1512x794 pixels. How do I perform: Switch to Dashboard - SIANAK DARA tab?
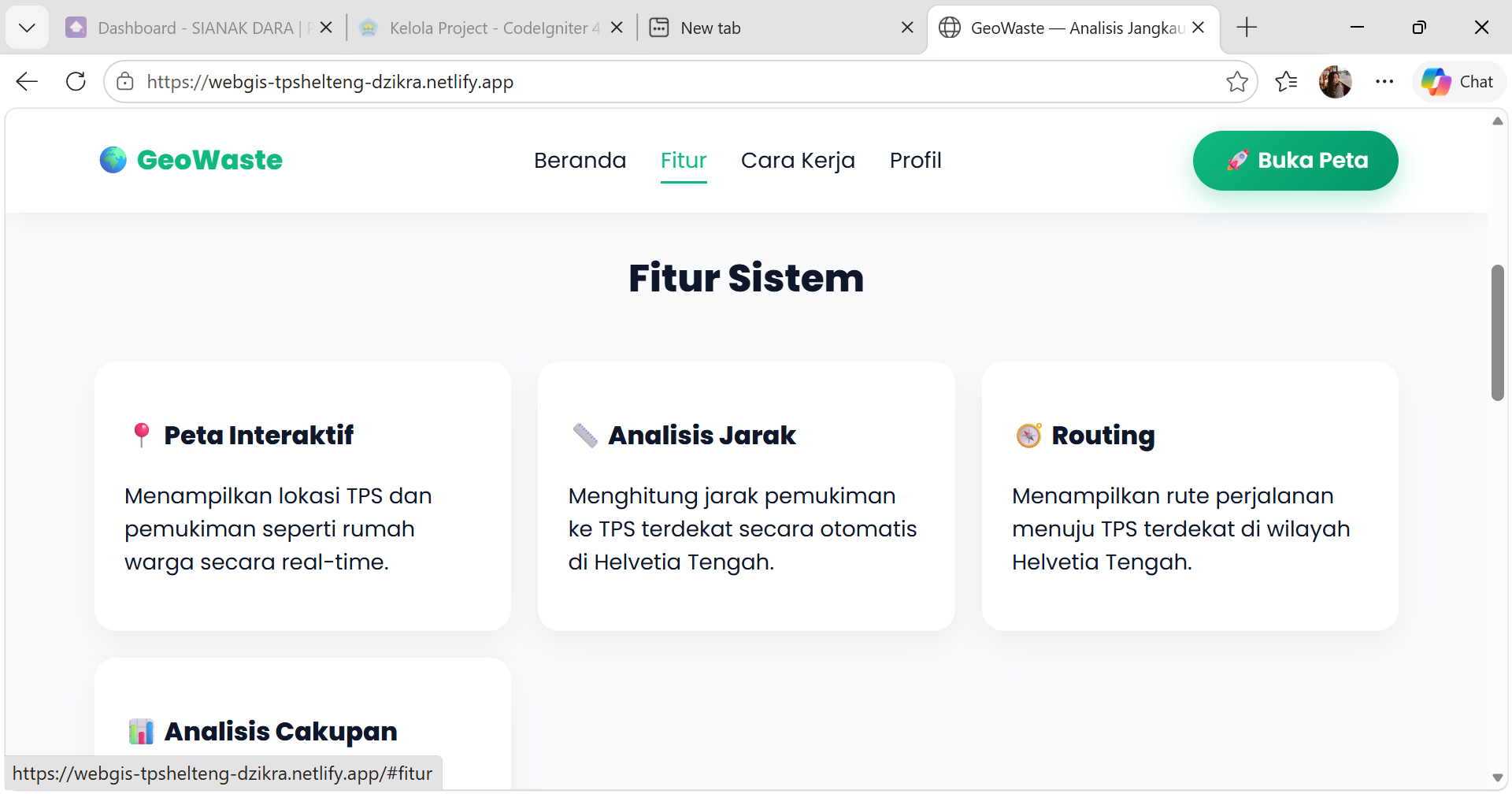pos(199,28)
